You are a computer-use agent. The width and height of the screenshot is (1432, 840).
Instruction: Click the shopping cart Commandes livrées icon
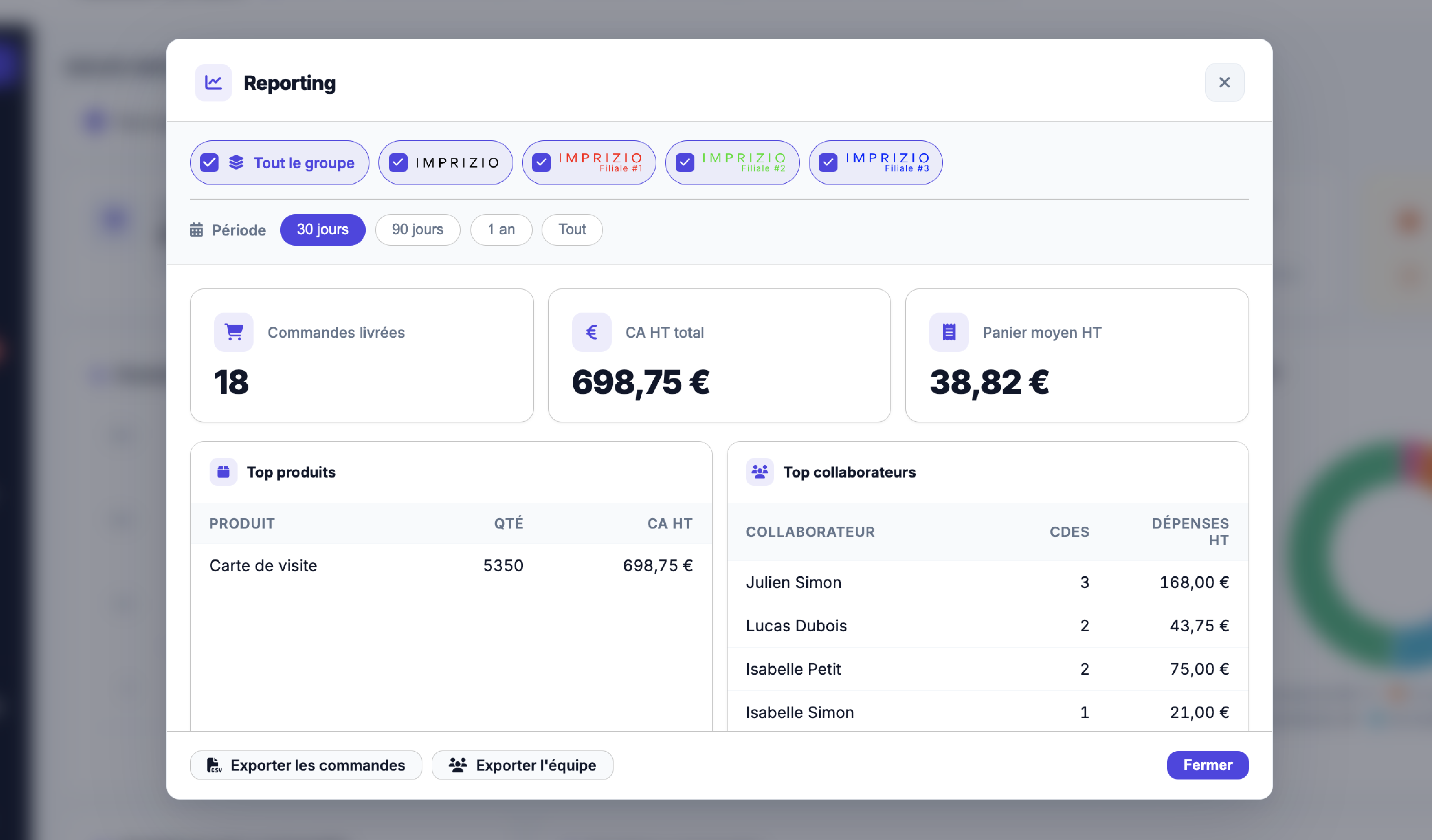pyautogui.click(x=234, y=332)
